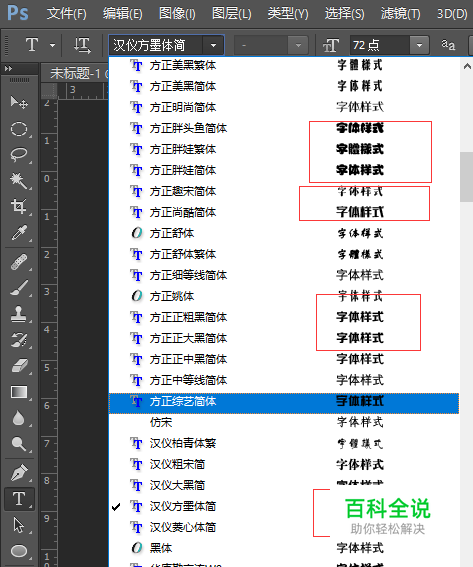The width and height of the screenshot is (473, 567).
Task: Click the Photoshop Ps logo
Action: [17, 13]
